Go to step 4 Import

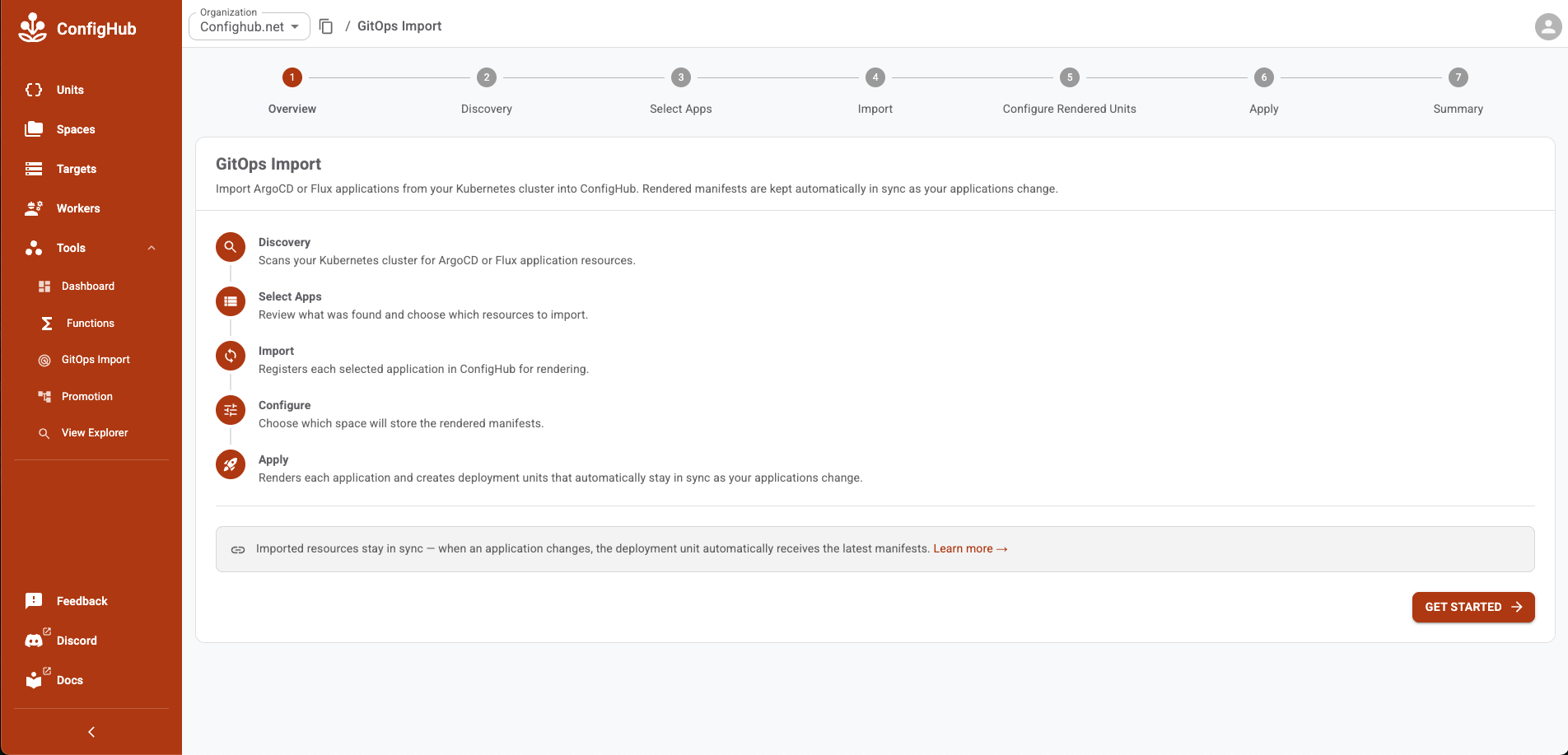(x=875, y=91)
